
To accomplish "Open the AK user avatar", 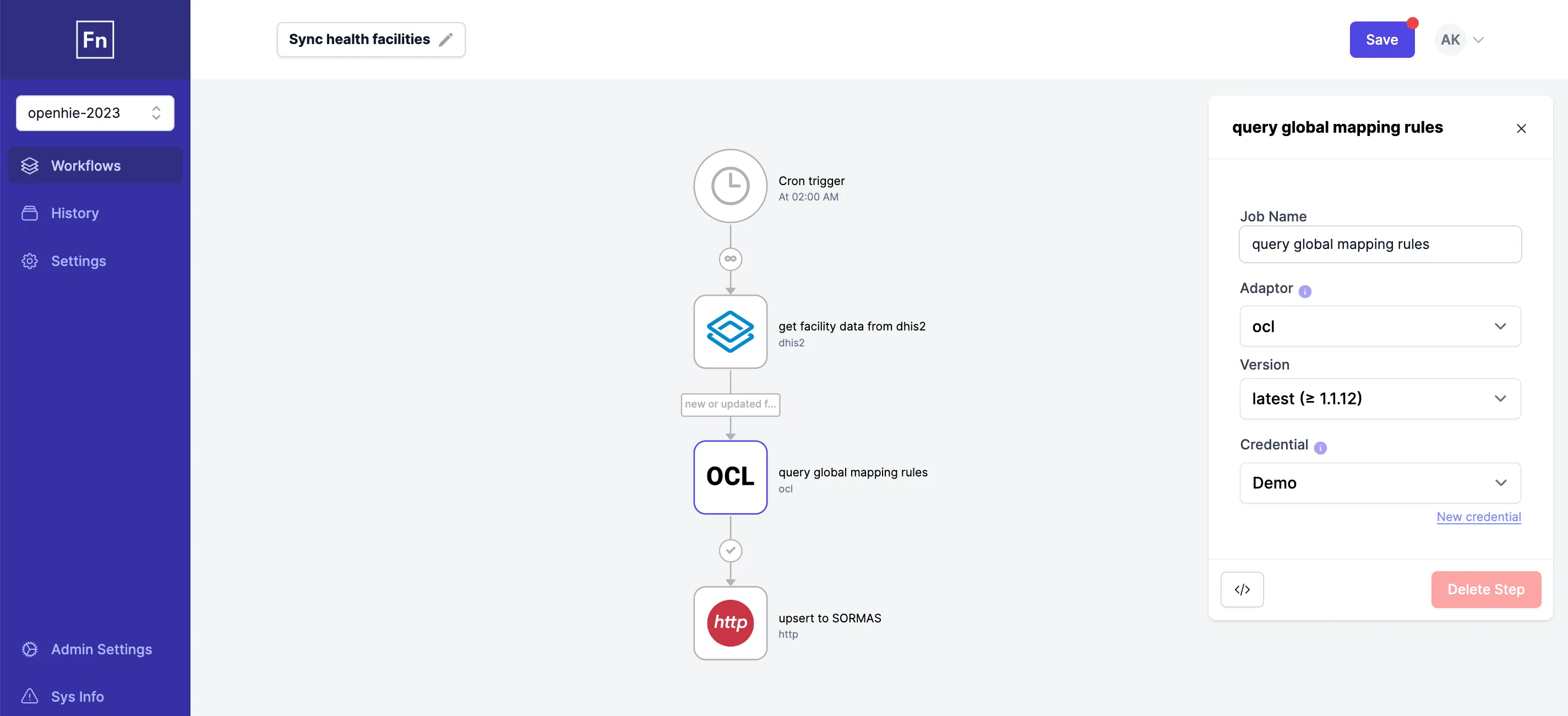I will (1450, 40).
